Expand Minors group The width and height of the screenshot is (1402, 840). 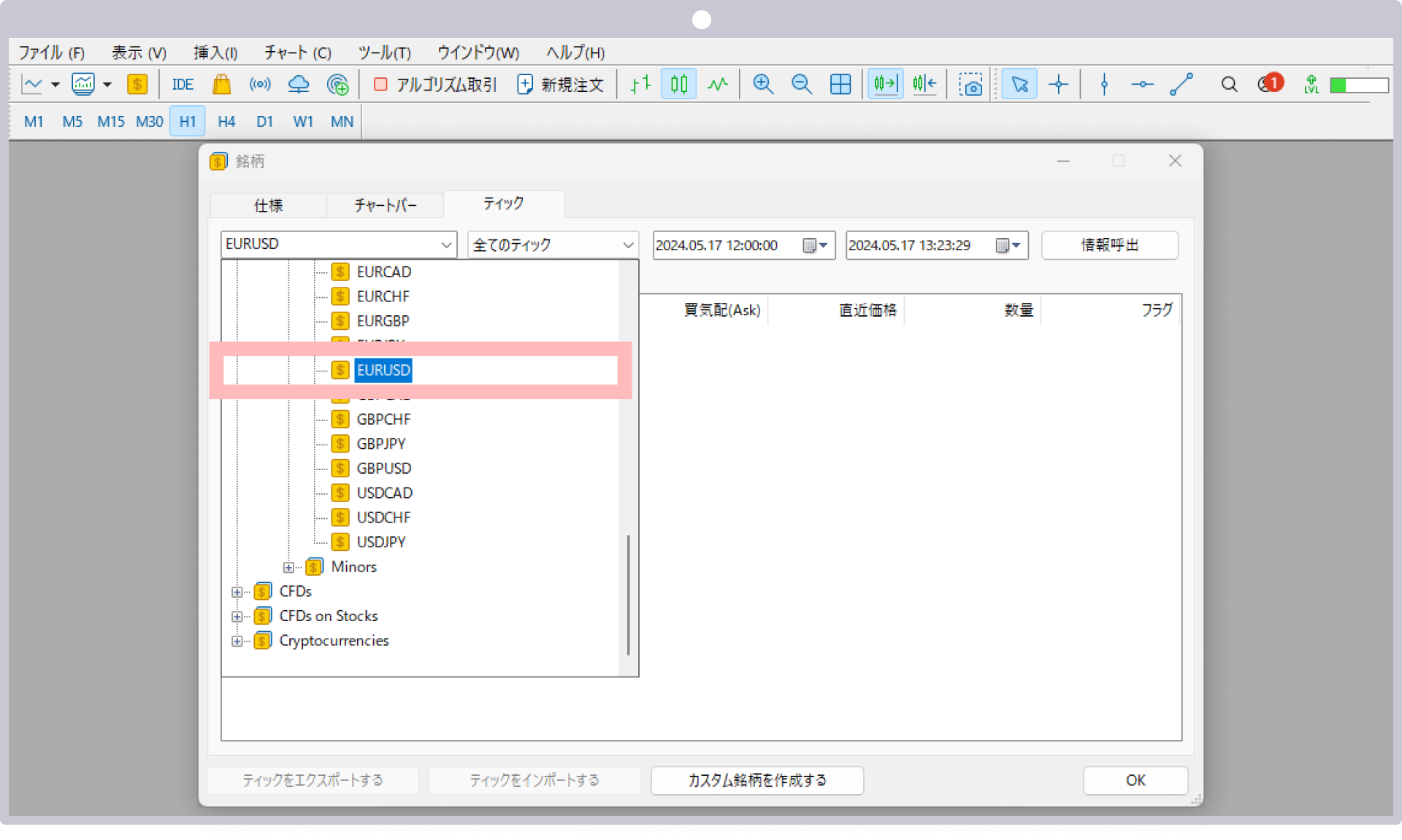(289, 567)
